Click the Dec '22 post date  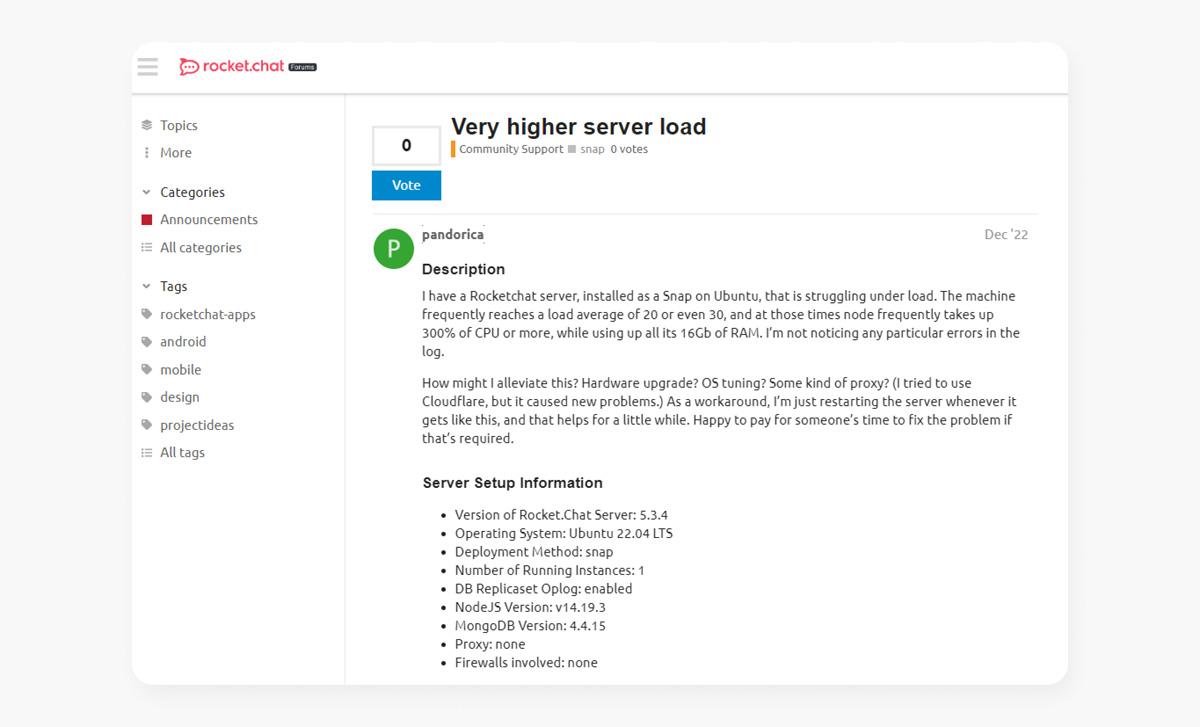pyautogui.click(x=1006, y=234)
